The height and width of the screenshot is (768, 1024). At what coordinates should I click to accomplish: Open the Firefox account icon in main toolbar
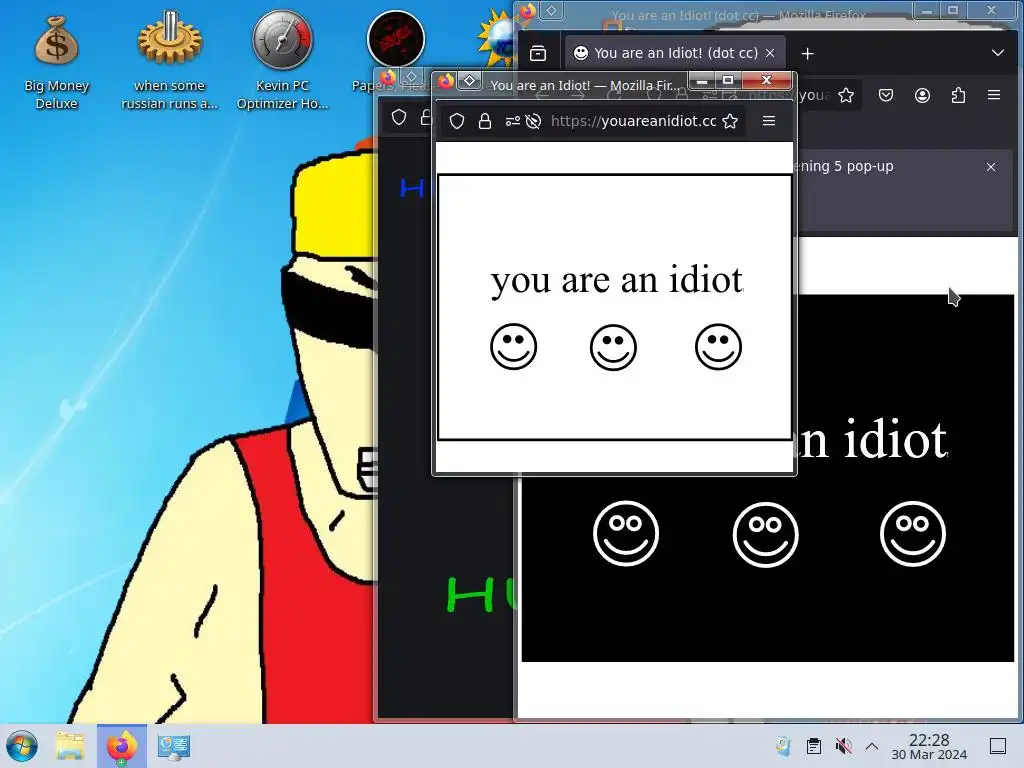pyautogui.click(x=922, y=95)
